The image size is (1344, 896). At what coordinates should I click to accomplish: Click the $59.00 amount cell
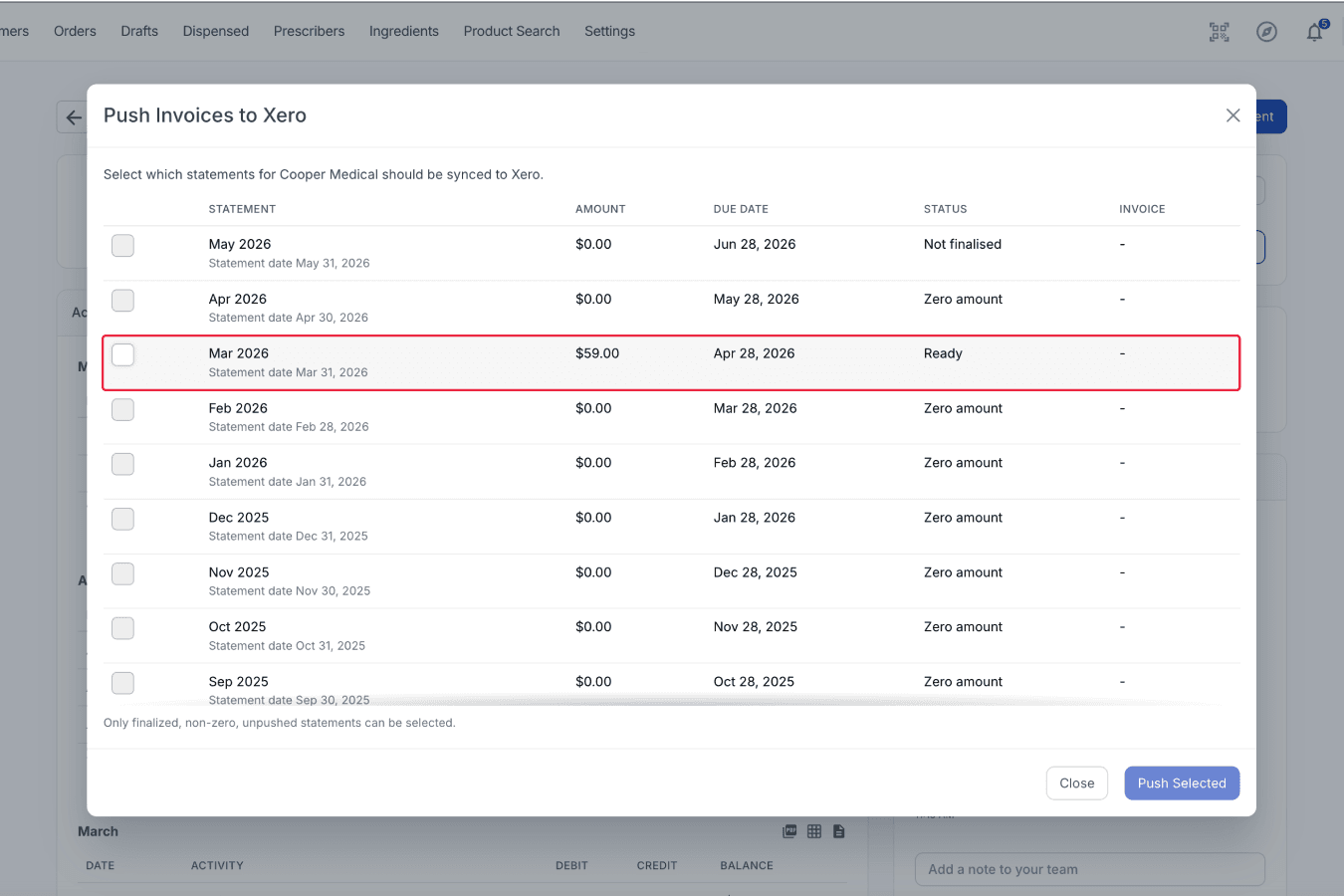pos(597,353)
